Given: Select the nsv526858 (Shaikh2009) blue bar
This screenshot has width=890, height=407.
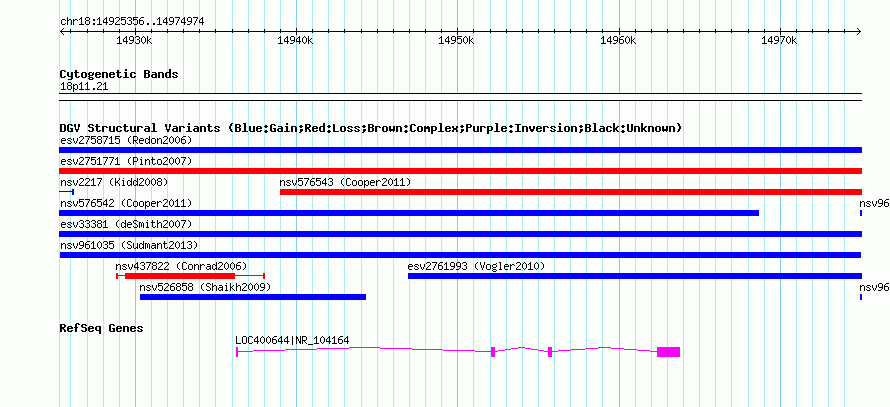Looking at the screenshot, I should click(x=253, y=297).
